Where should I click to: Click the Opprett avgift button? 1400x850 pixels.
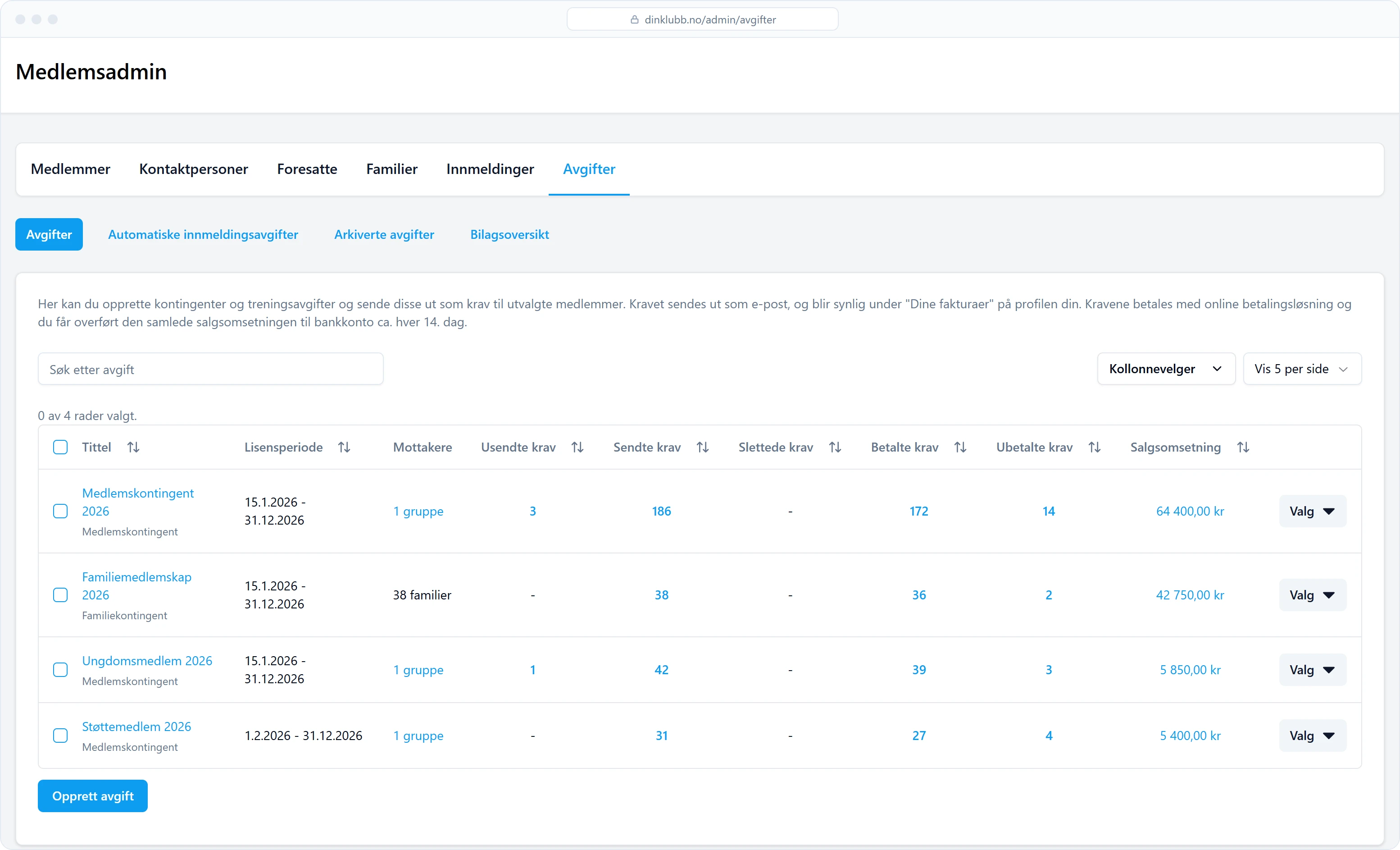pyautogui.click(x=93, y=796)
